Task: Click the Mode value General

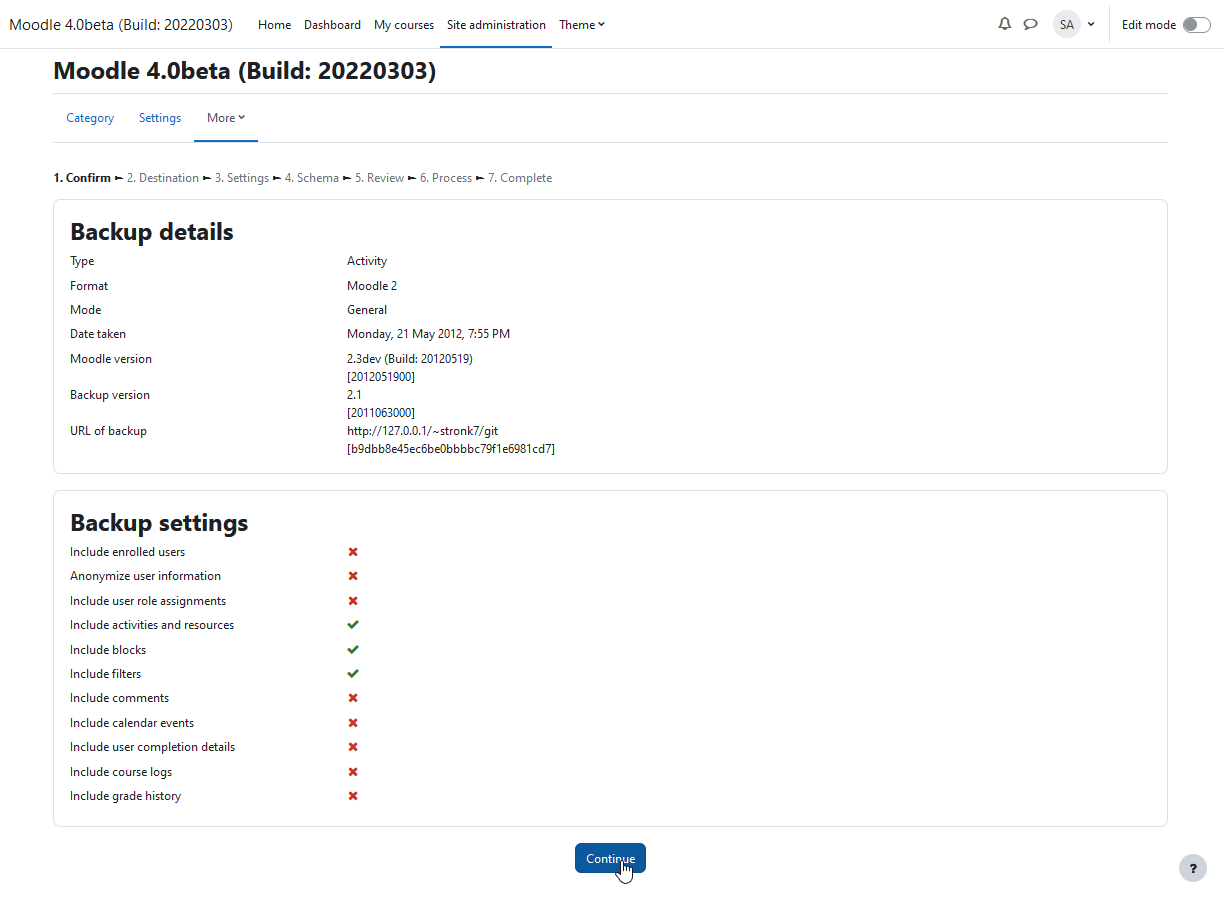Action: click(x=367, y=310)
